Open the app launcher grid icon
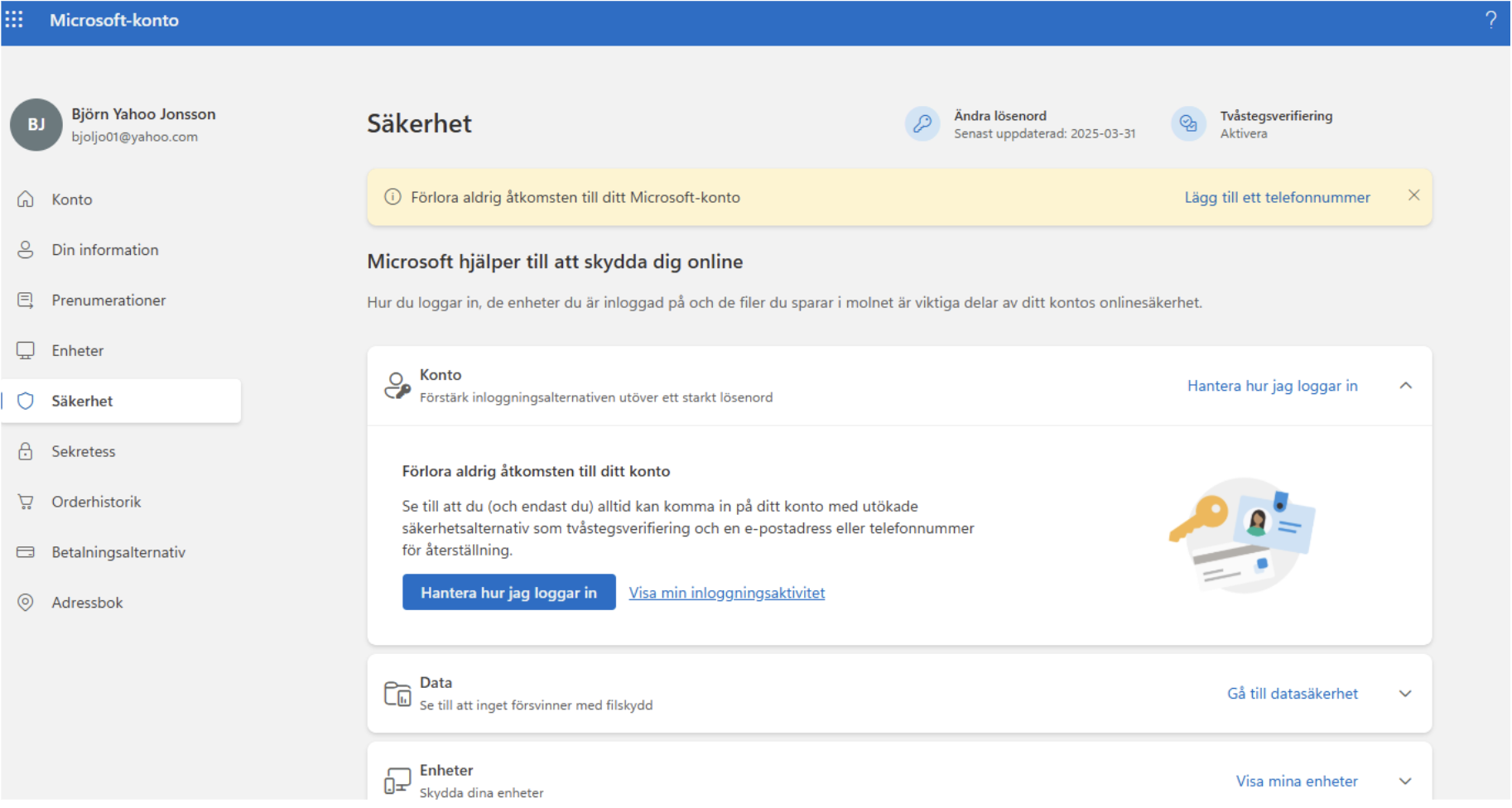The image size is (1512, 808). [x=14, y=19]
